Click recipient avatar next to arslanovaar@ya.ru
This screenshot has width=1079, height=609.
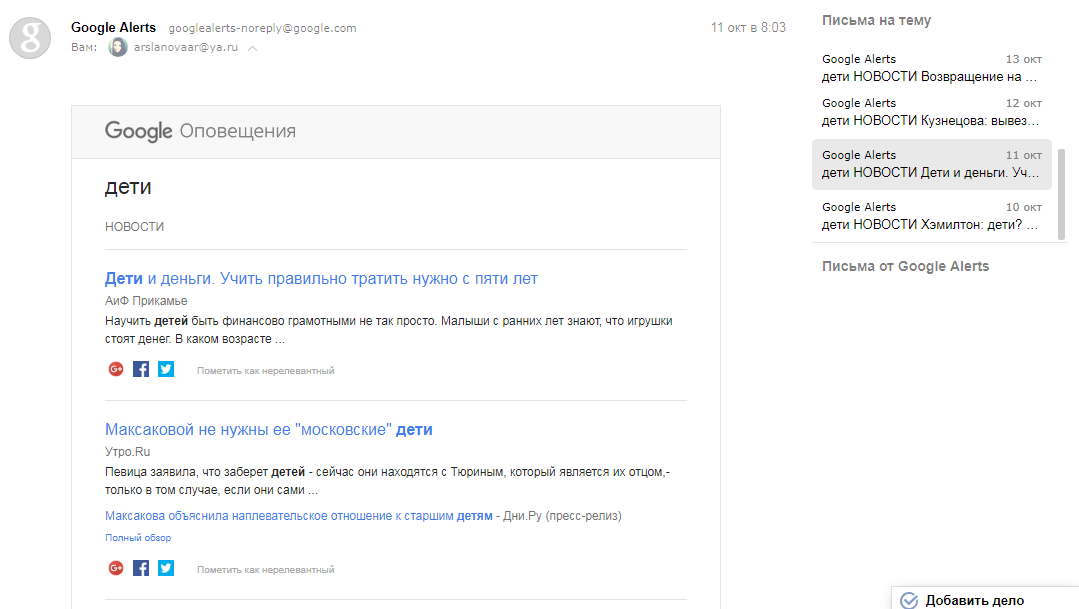pyautogui.click(x=118, y=47)
